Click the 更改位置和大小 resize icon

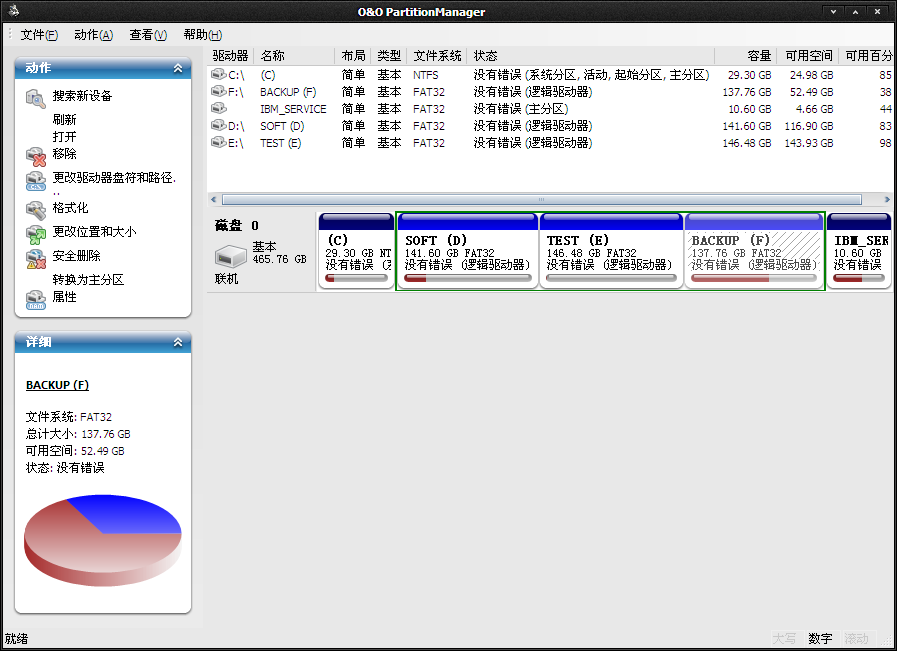coord(35,234)
